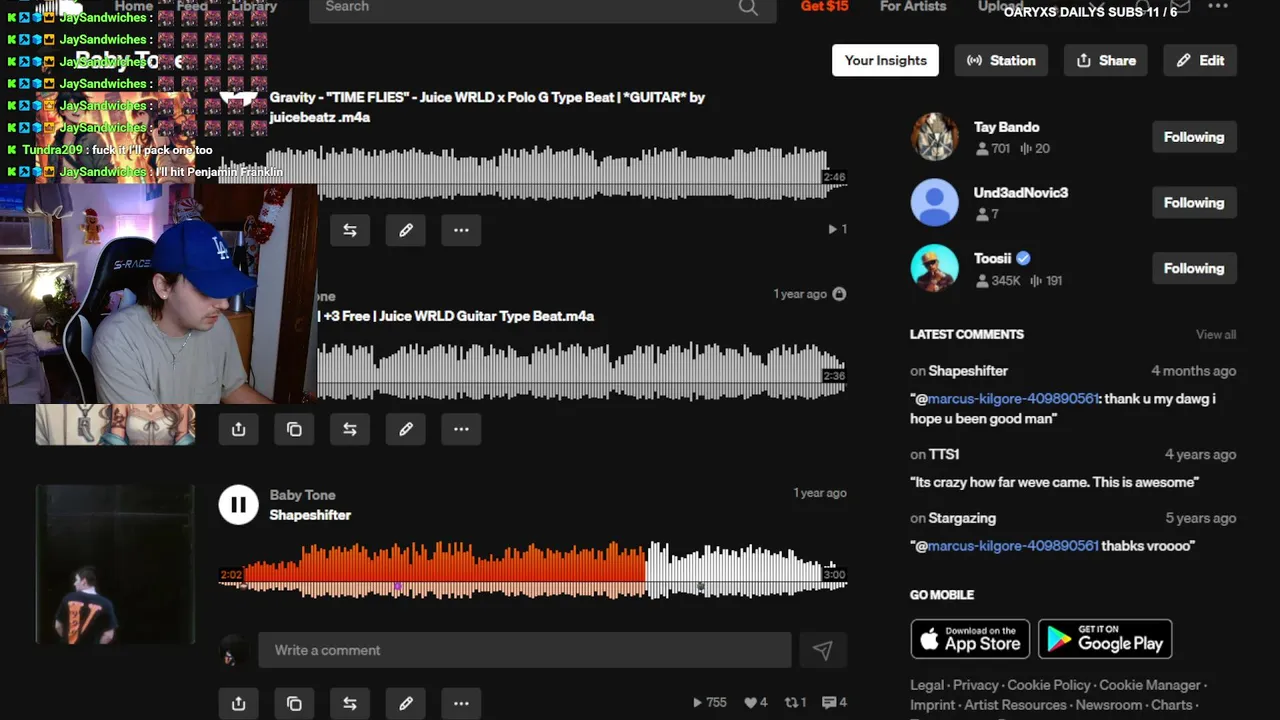Seek within the Guitar Type Beat waveform
This screenshot has width=1280, height=720.
582,371
